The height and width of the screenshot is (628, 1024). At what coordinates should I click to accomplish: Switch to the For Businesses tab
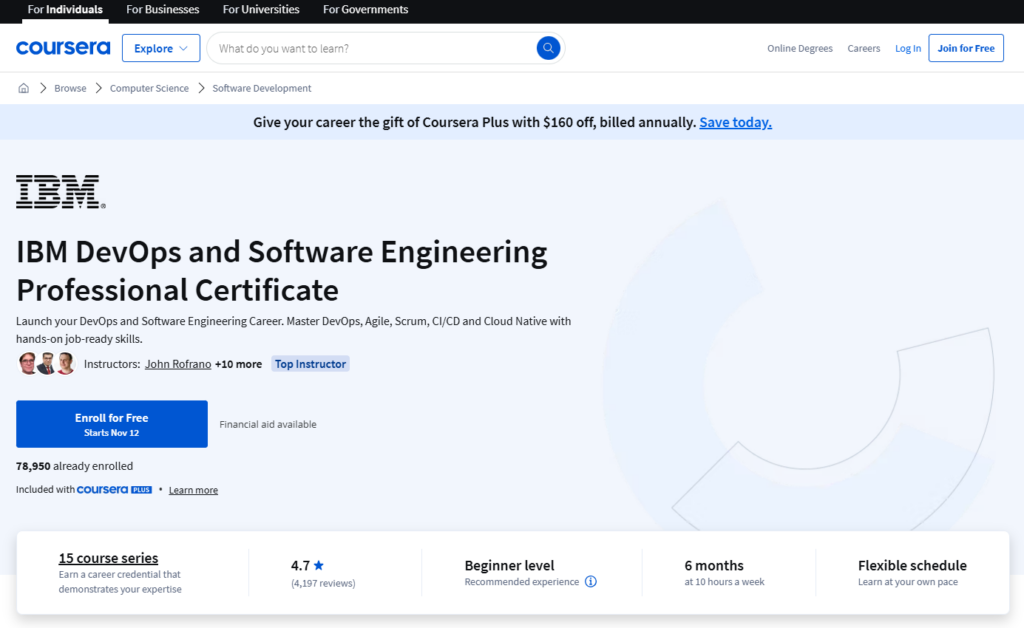(x=163, y=10)
